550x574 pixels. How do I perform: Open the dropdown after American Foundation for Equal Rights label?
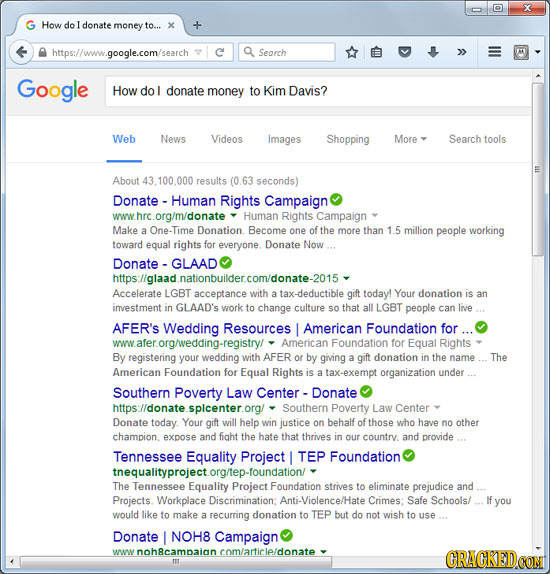click(x=479, y=343)
